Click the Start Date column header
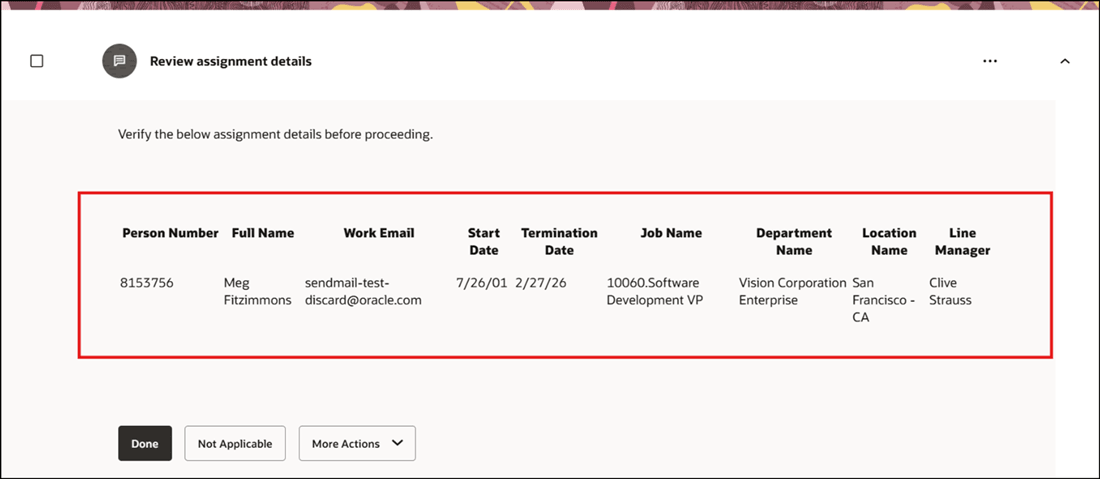The image size is (1100, 479). coord(484,241)
